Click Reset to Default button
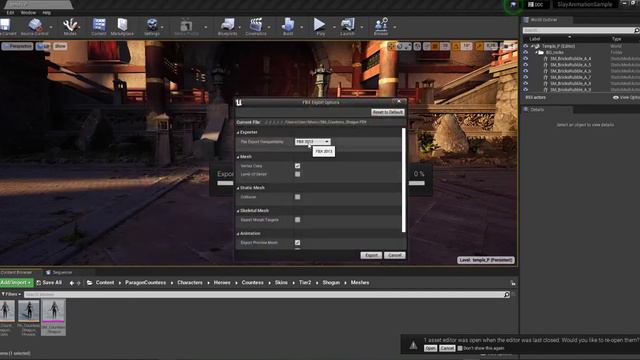Viewport: 640px width, 360px height. (387, 112)
